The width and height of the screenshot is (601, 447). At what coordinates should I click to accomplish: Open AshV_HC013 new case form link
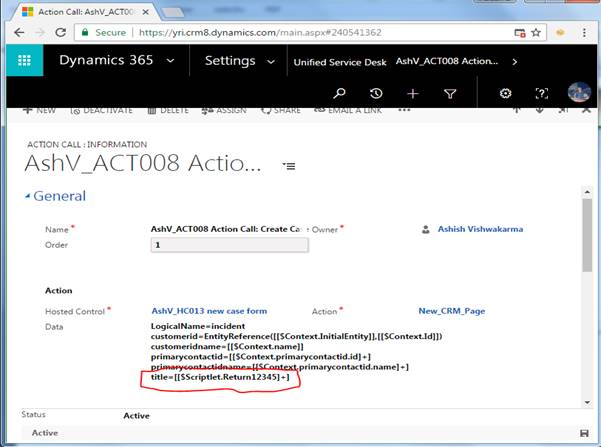tap(209, 311)
